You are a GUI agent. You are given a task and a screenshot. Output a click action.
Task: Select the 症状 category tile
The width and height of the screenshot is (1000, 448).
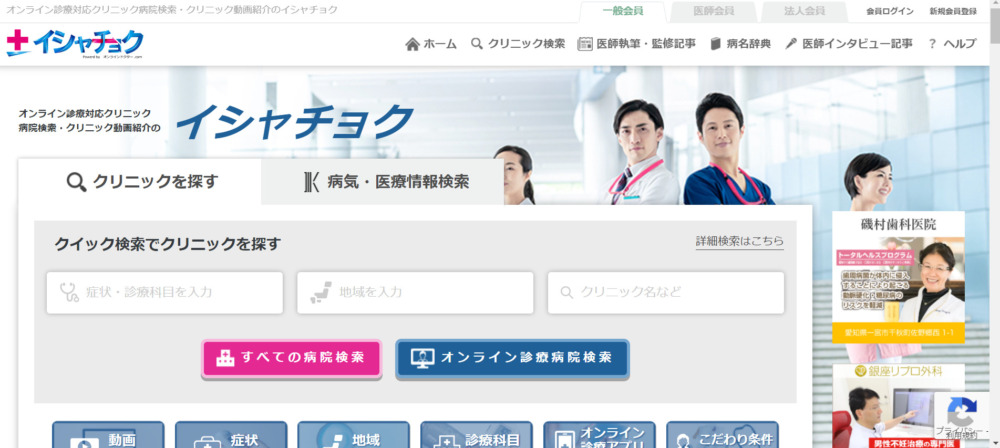tap(231, 435)
